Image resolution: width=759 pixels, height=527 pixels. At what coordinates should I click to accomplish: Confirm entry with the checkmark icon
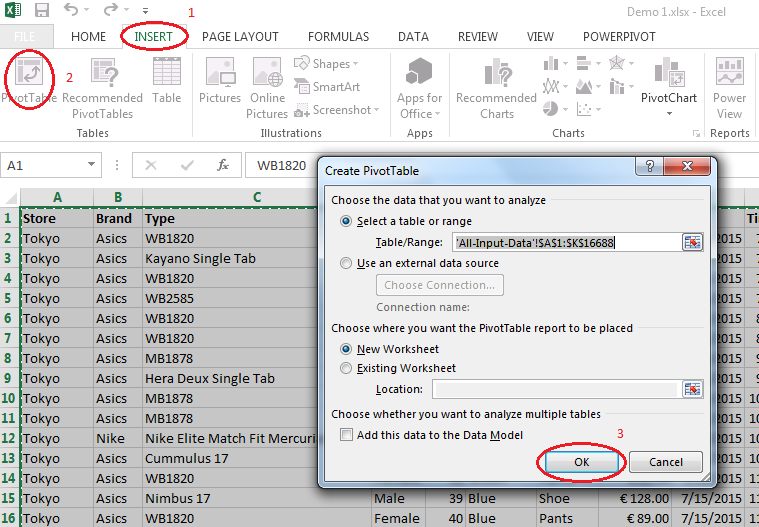(187, 166)
